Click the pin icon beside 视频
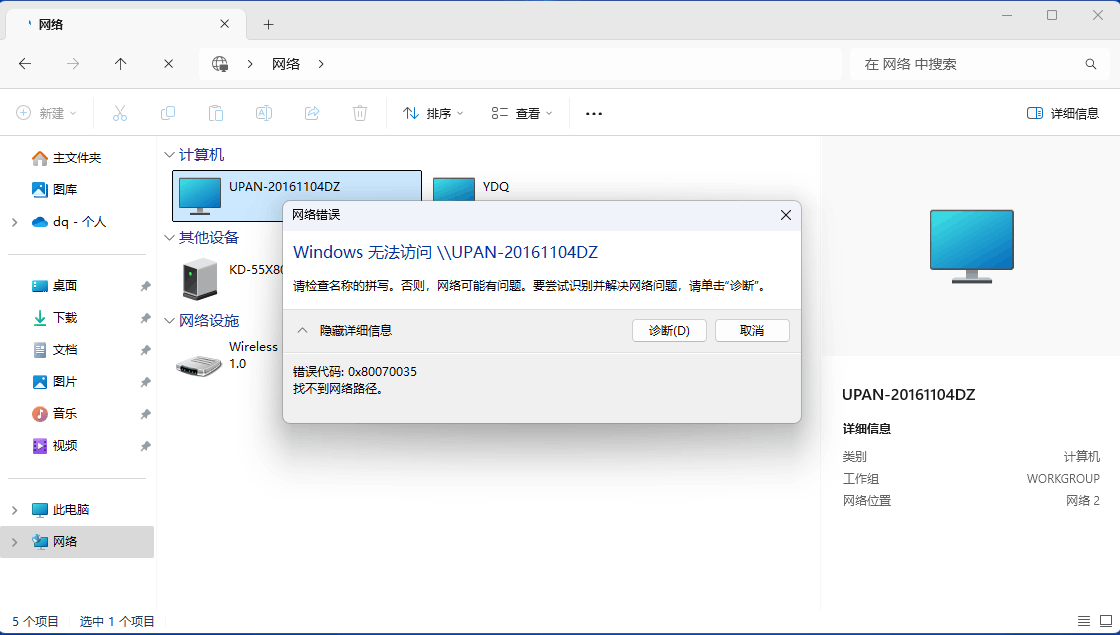The height and width of the screenshot is (635, 1120). tap(145, 446)
